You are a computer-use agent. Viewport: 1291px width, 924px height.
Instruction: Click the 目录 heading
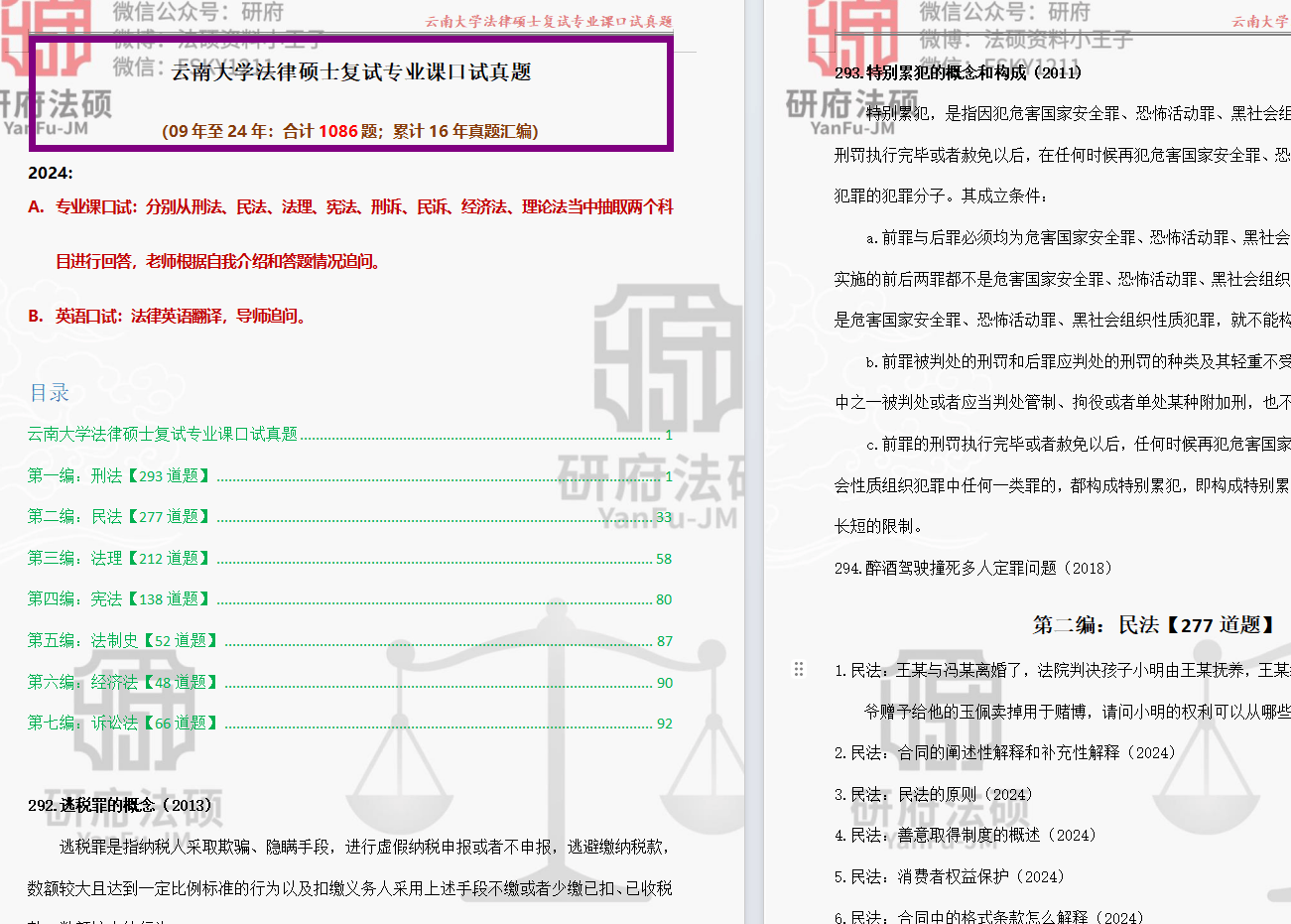(50, 393)
